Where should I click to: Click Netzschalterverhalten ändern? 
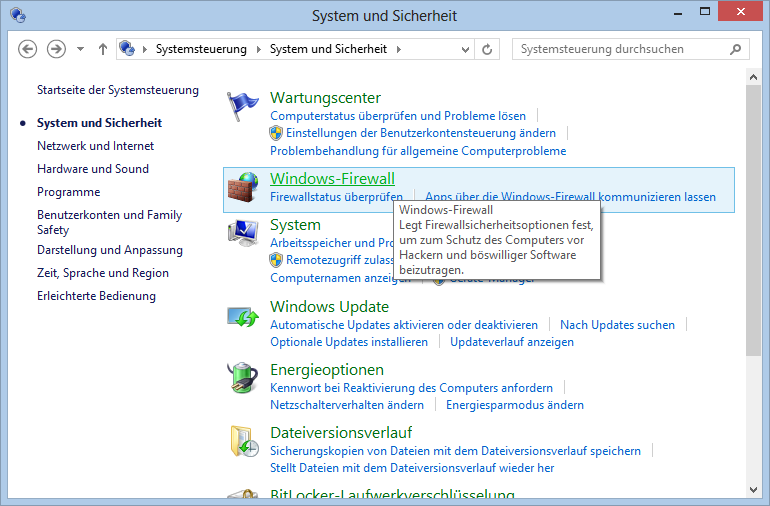(347, 405)
